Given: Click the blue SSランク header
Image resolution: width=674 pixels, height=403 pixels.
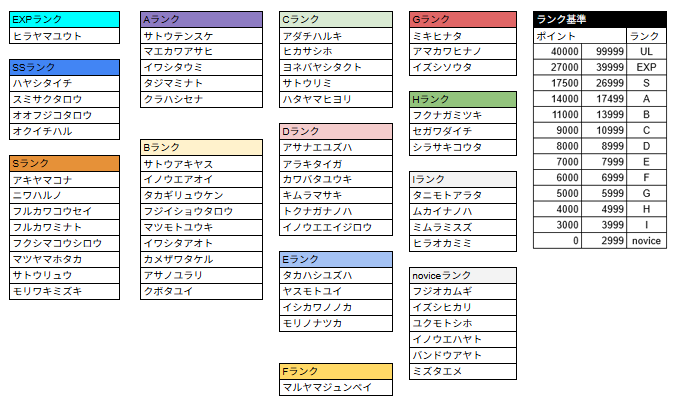Looking at the screenshot, I should pos(64,67).
